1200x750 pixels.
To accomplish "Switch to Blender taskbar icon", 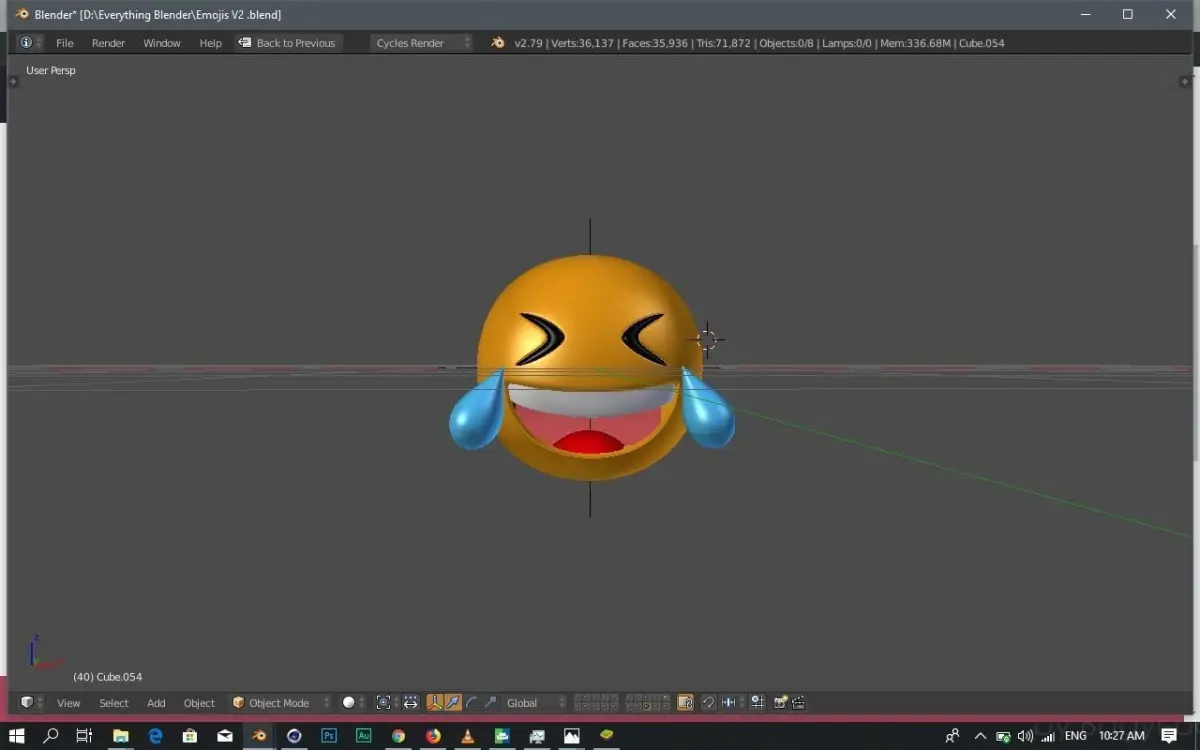I will click(259, 736).
